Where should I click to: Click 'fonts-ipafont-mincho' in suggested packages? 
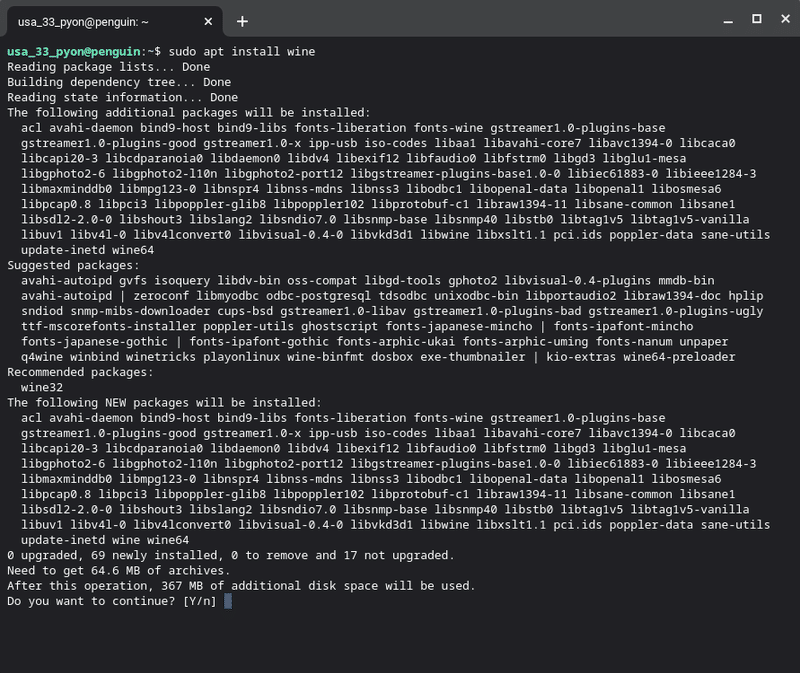tap(623, 327)
